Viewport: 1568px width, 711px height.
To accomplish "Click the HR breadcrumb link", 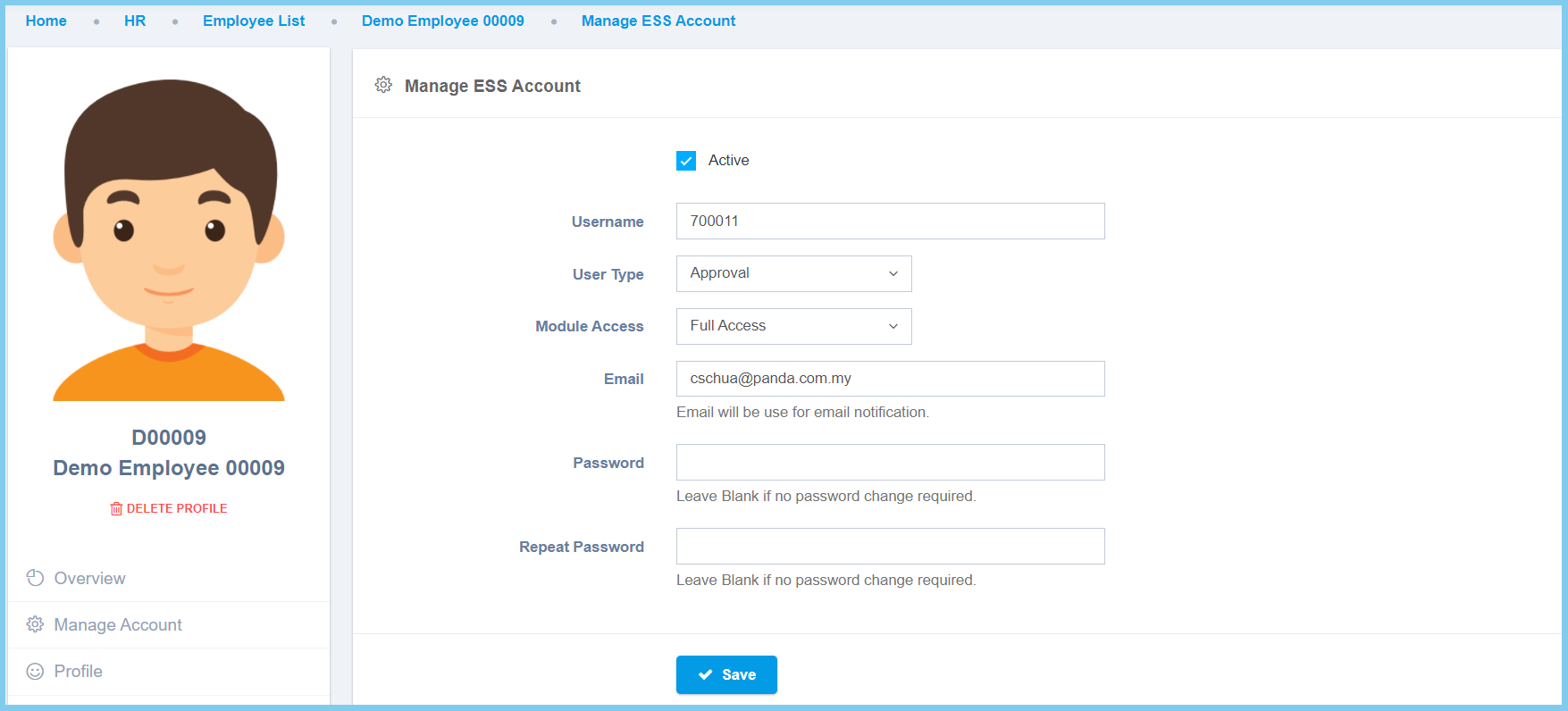I will coord(135,21).
